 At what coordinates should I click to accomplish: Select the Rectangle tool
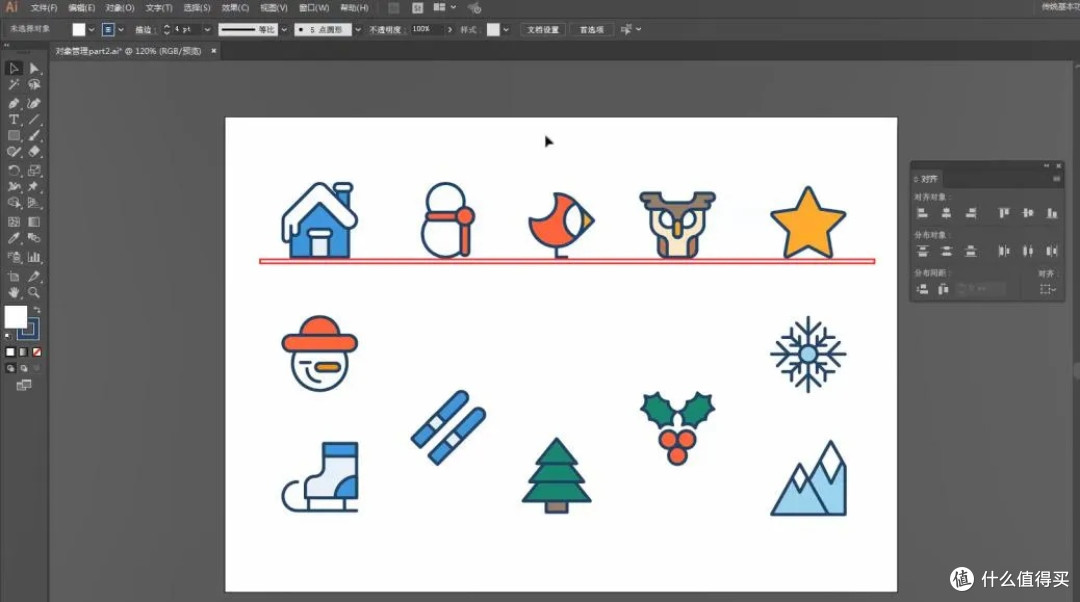[14, 136]
